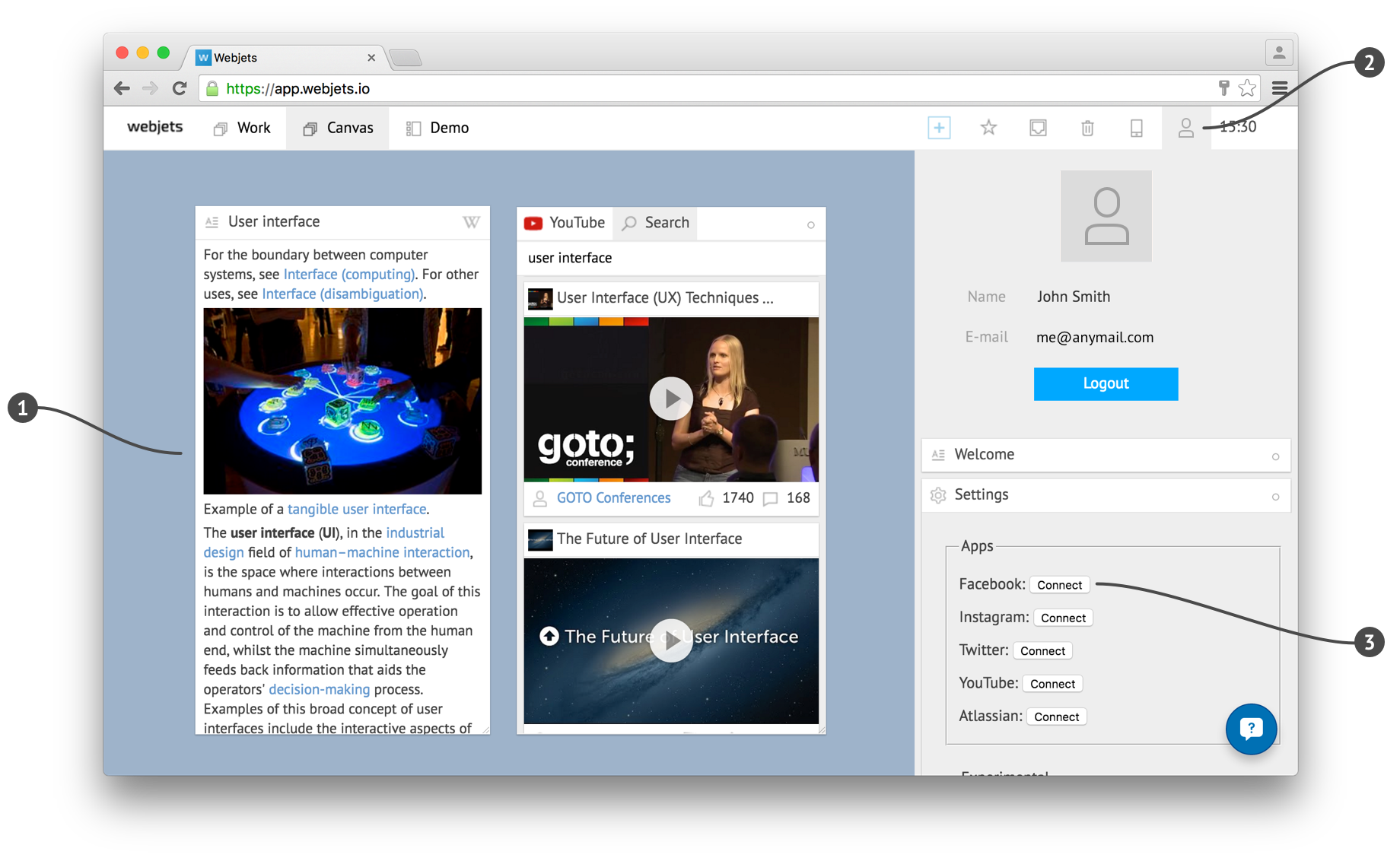Click the trash bin icon

[x=1087, y=128]
